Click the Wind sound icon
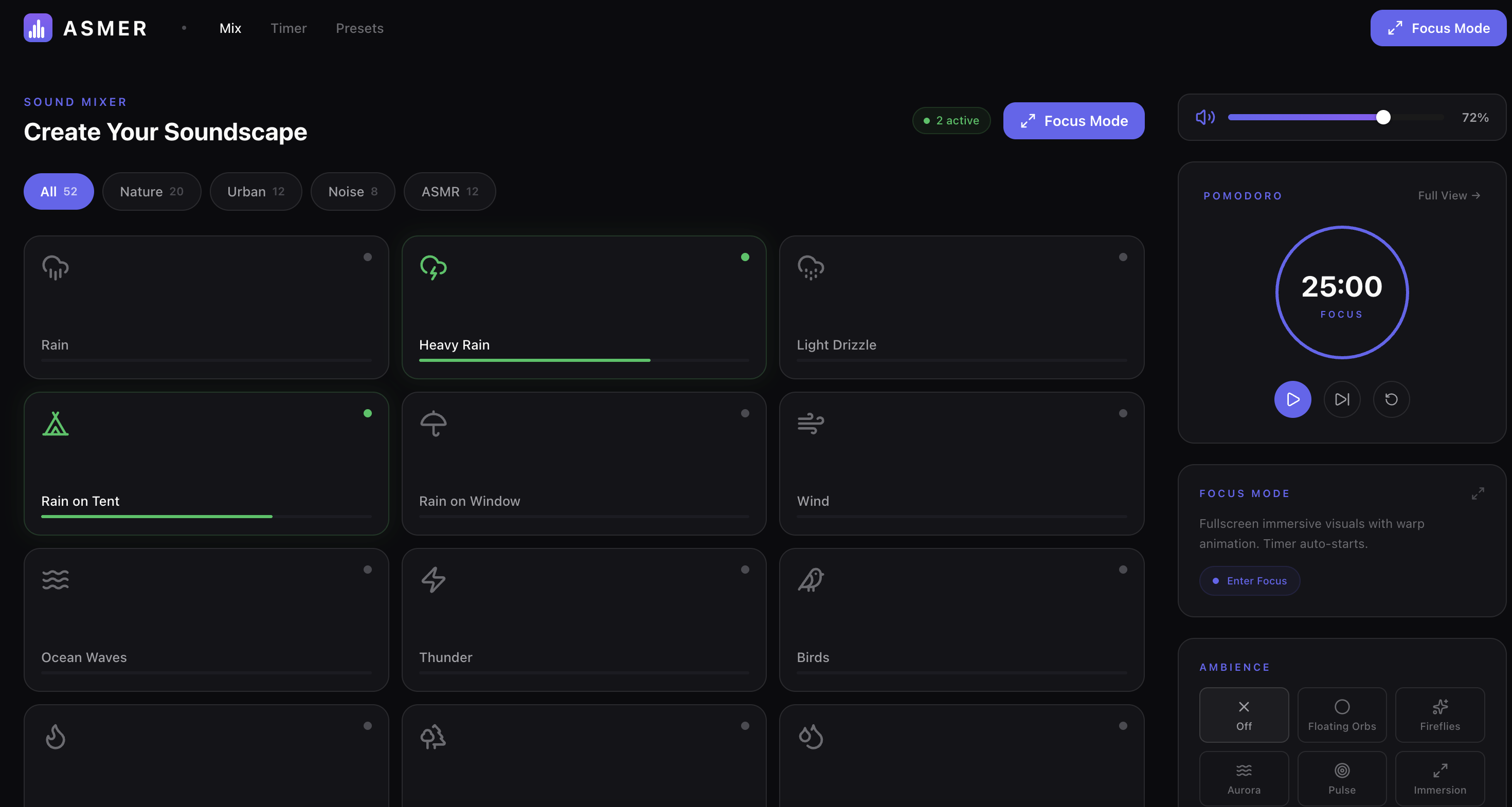 (x=810, y=424)
